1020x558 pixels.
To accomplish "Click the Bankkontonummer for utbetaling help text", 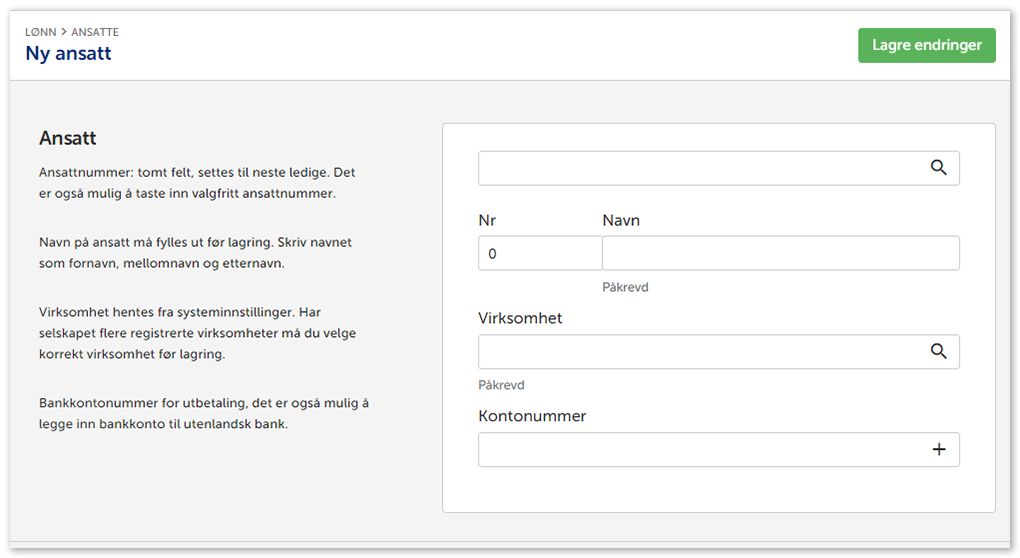I will click(x=204, y=413).
